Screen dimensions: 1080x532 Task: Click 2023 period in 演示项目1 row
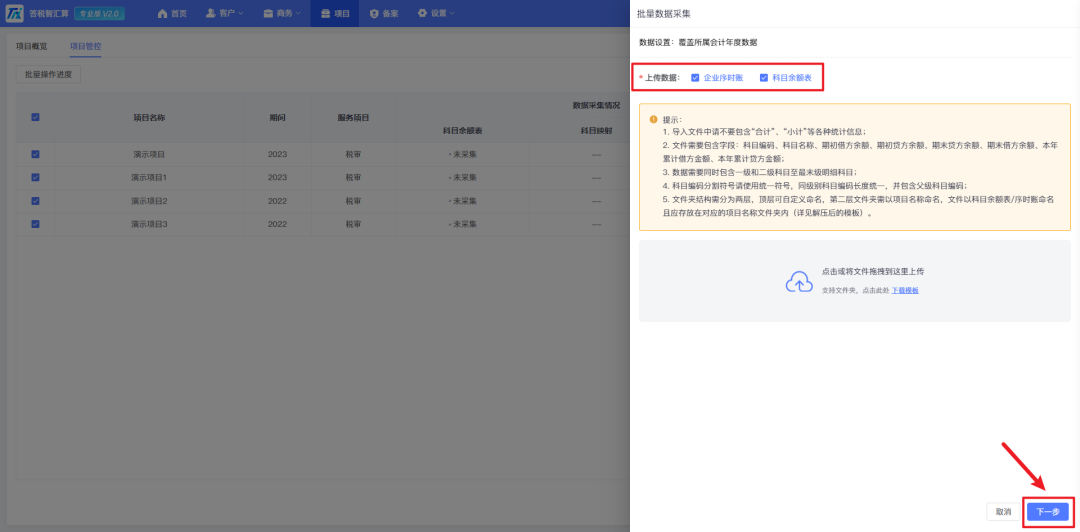pos(278,177)
